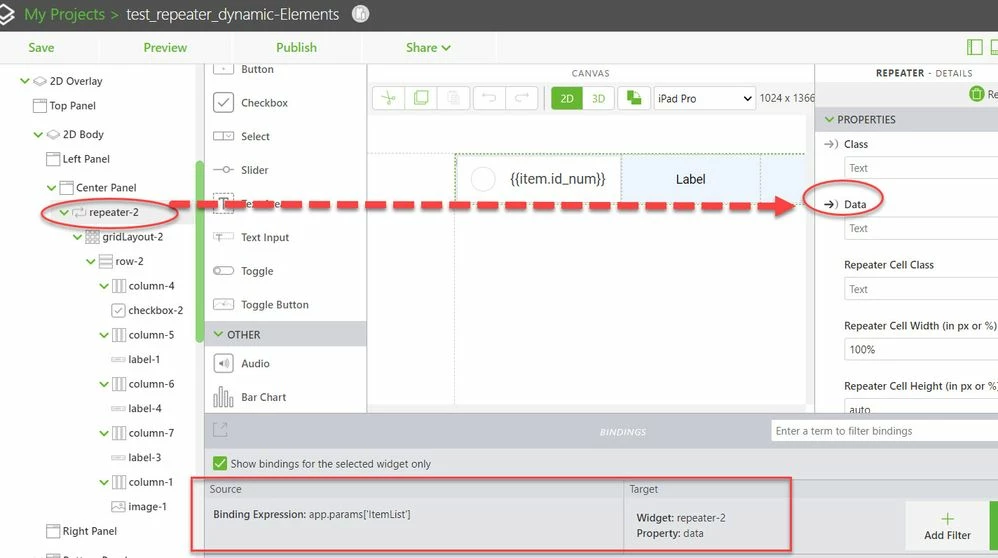Click the filter bindings search field
Image resolution: width=998 pixels, height=558 pixels.
pos(885,431)
